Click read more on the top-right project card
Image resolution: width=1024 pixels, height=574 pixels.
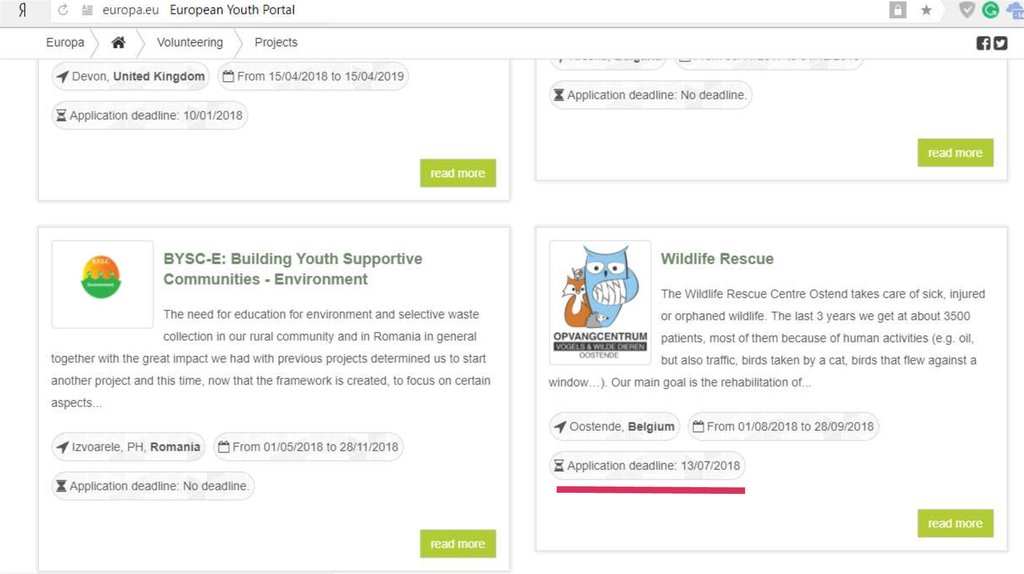tap(955, 153)
